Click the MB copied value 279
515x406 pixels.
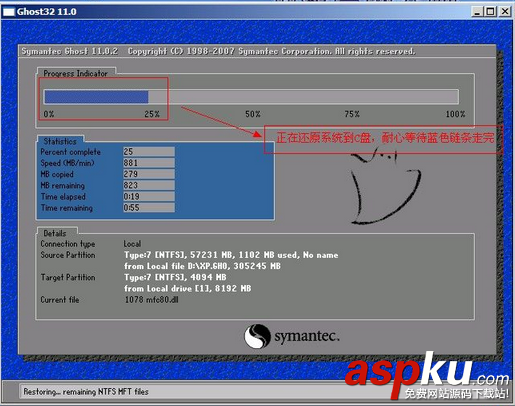pyautogui.click(x=149, y=174)
